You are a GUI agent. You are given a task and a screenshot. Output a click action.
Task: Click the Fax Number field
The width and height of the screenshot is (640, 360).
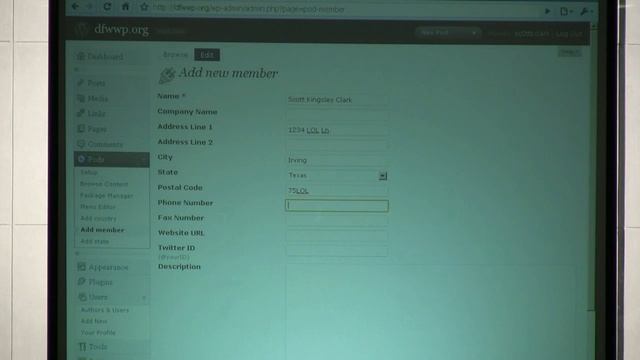tap(337, 221)
